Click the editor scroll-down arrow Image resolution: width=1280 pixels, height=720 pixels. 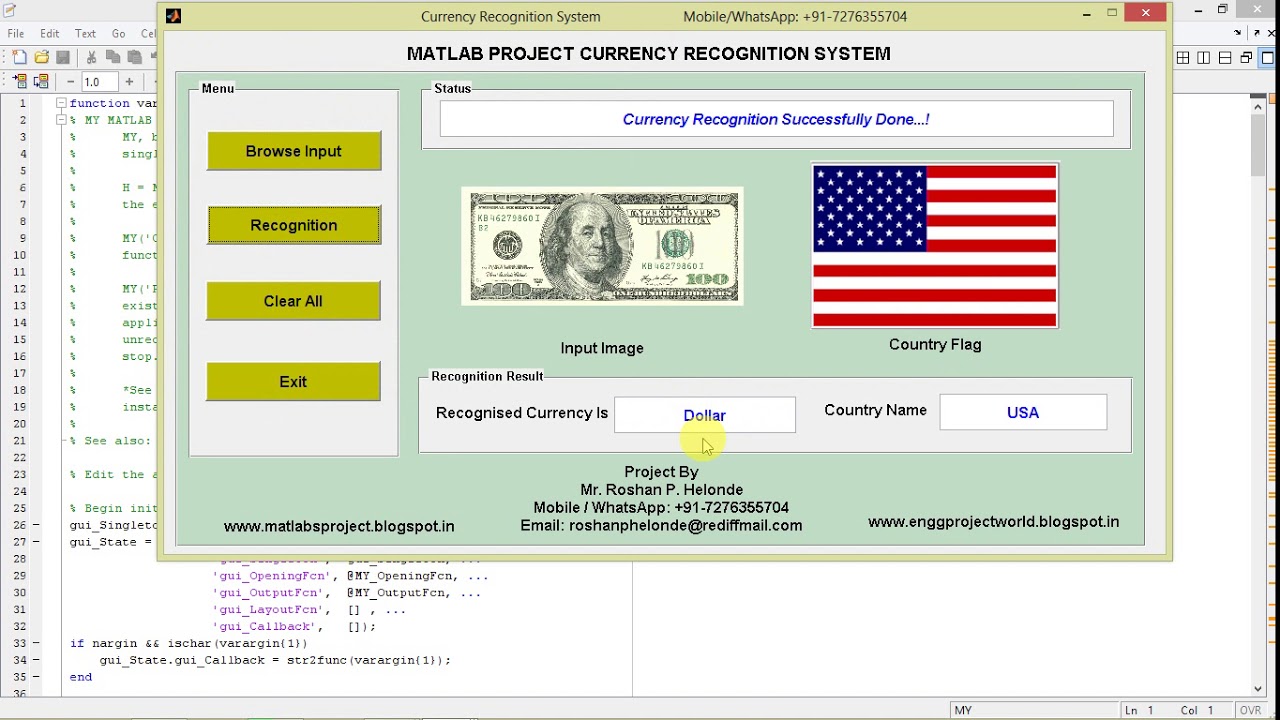tap(1258, 688)
